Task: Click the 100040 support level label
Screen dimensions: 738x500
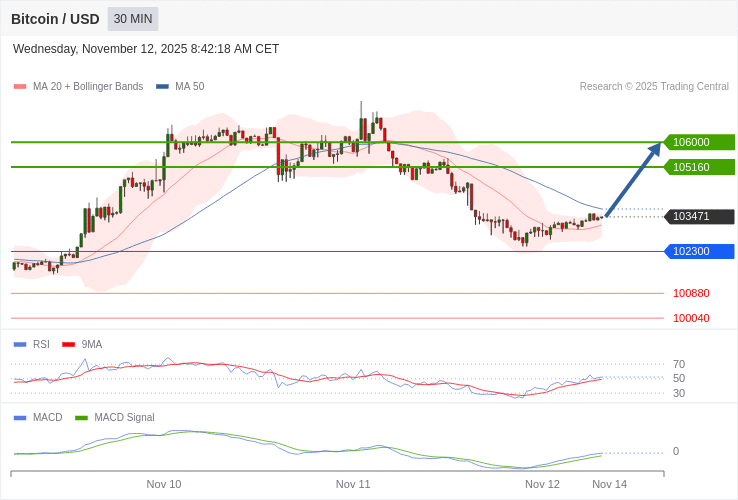Action: 691,318
